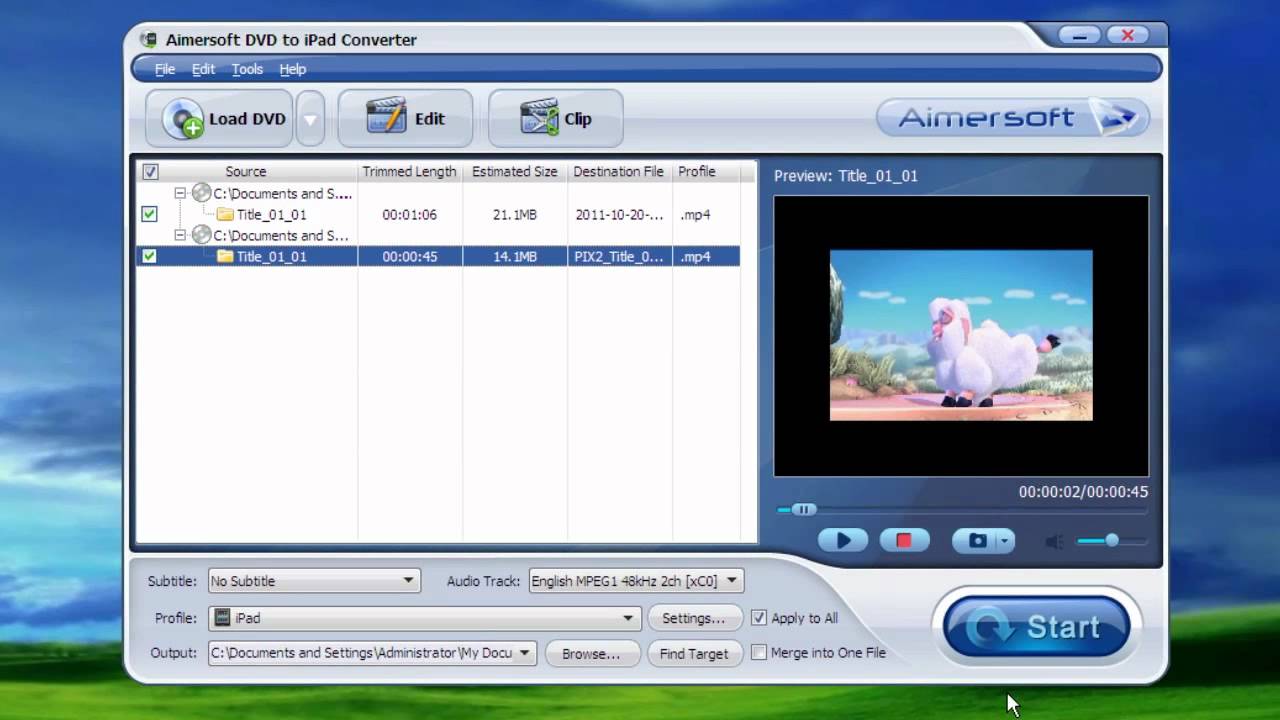Click the Find Target button
Screen dimensions: 1280x720
pyautogui.click(x=694, y=653)
